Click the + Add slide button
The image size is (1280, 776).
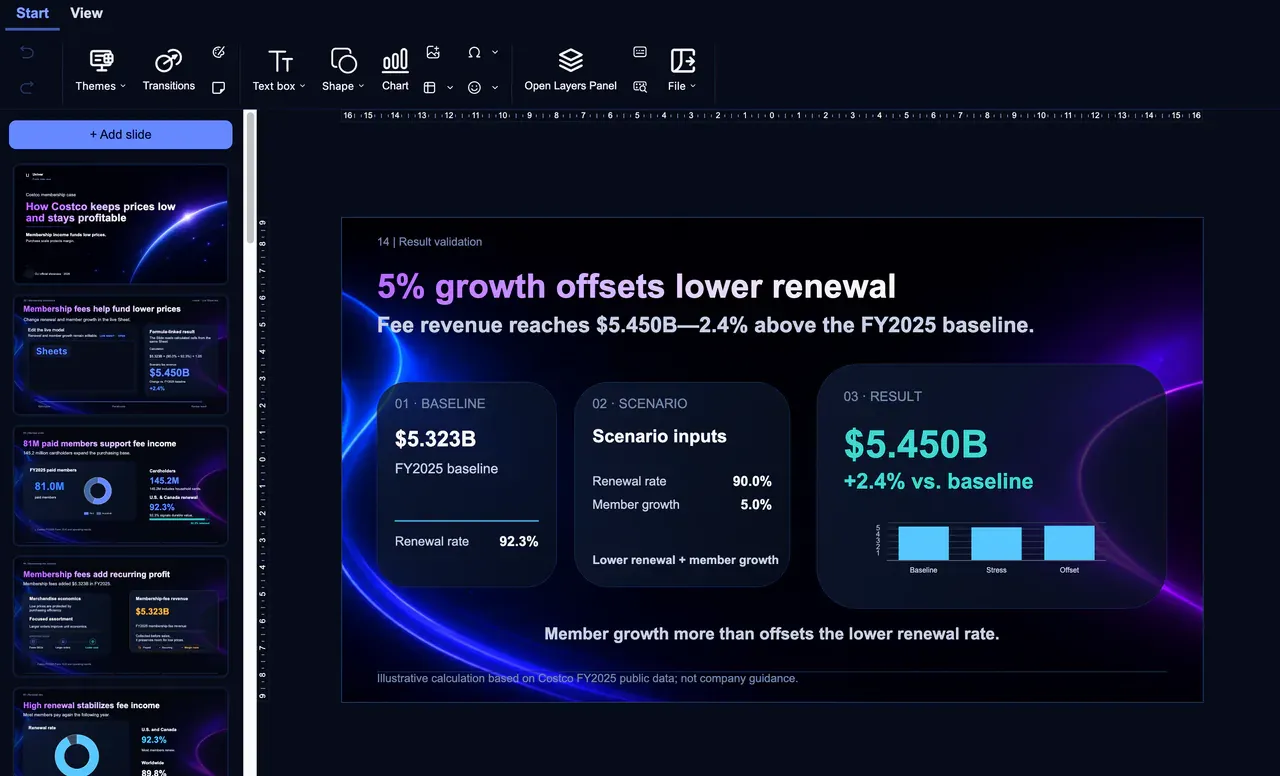pos(121,134)
